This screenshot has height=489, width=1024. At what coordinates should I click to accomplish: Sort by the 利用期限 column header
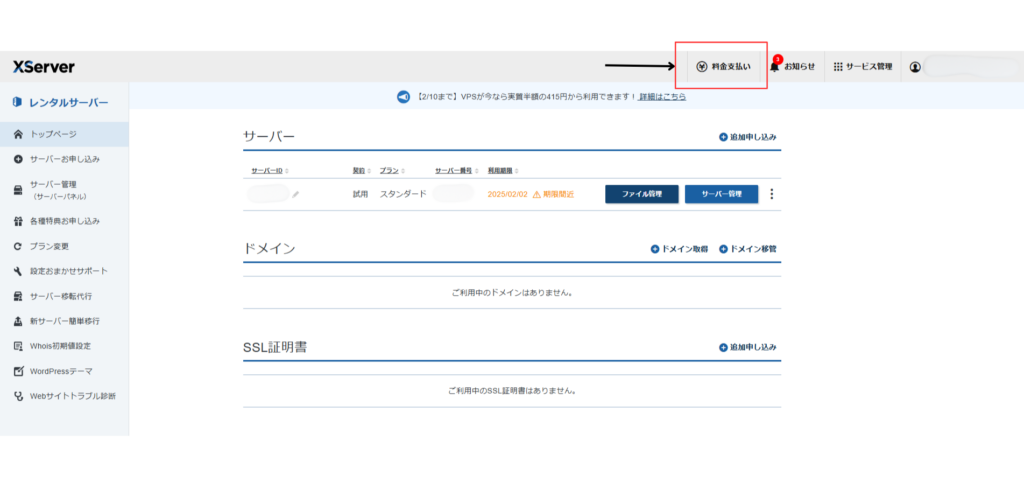pos(501,171)
